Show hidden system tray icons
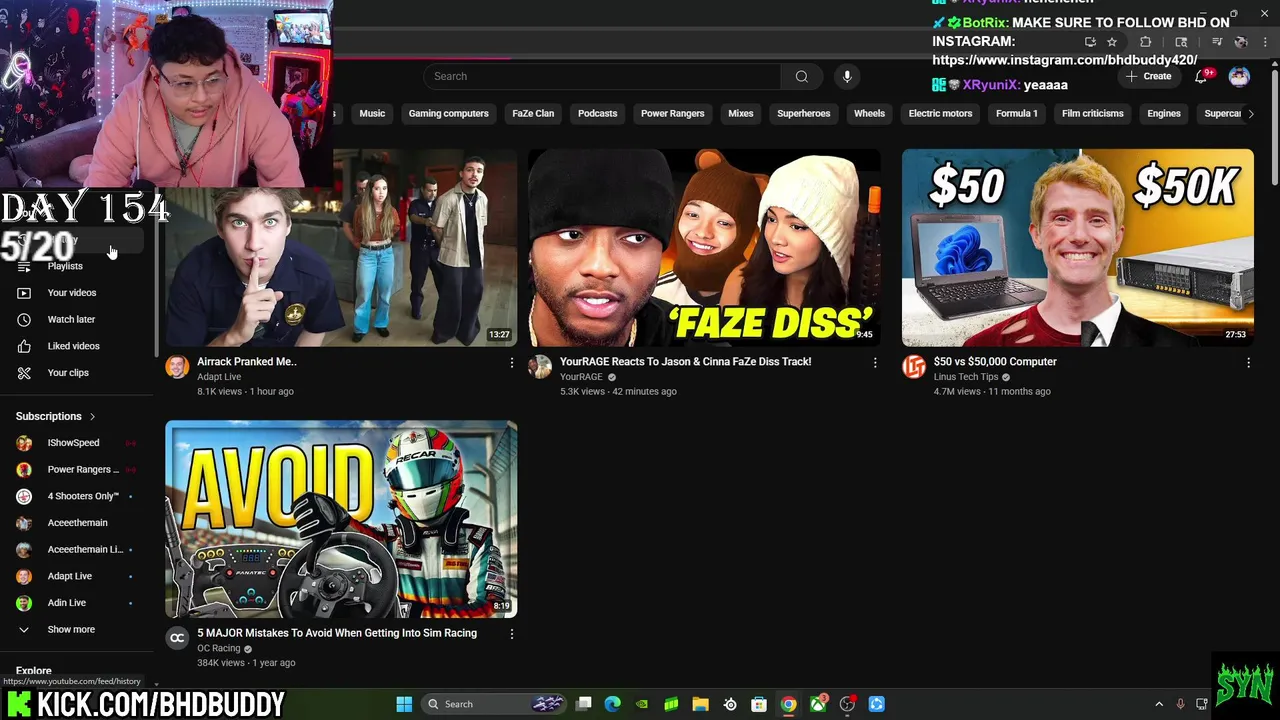Viewport: 1280px width, 720px height. (x=1159, y=704)
